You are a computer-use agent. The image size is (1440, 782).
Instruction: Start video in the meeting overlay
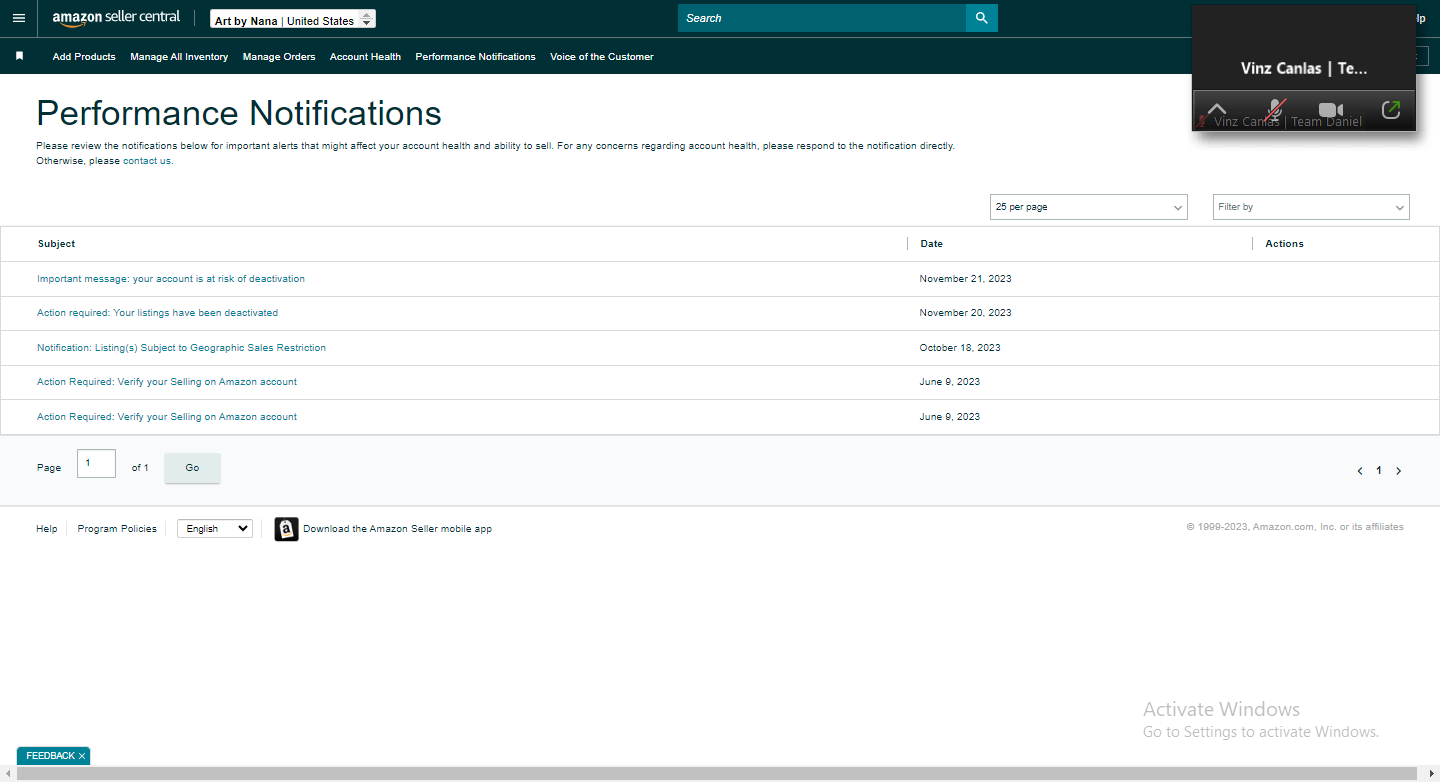click(x=1330, y=110)
